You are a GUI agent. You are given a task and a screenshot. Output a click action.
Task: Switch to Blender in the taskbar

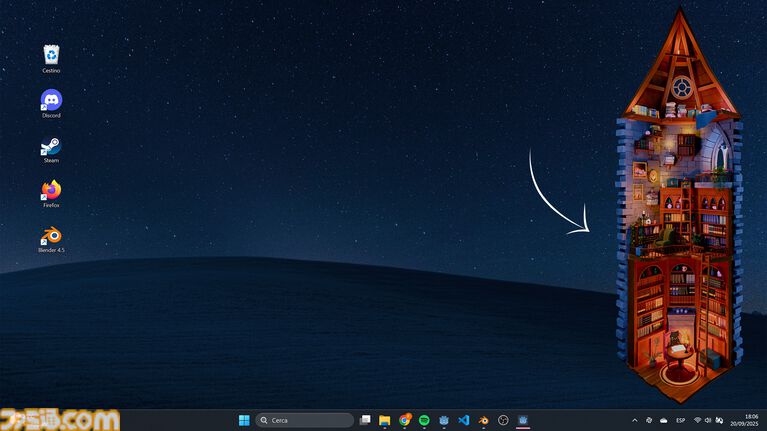pos(483,420)
